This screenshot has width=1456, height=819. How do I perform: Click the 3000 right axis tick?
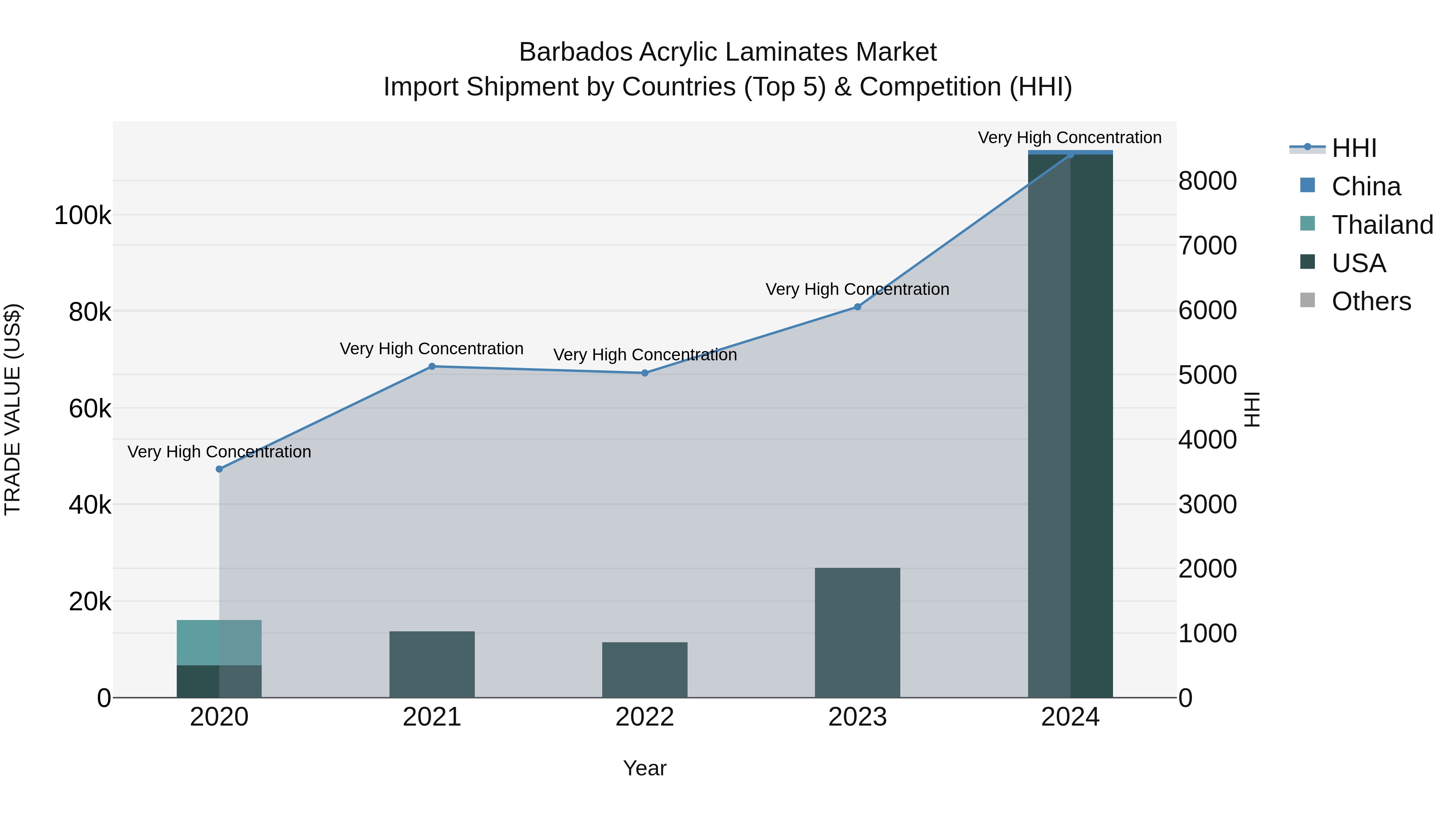(x=1208, y=504)
